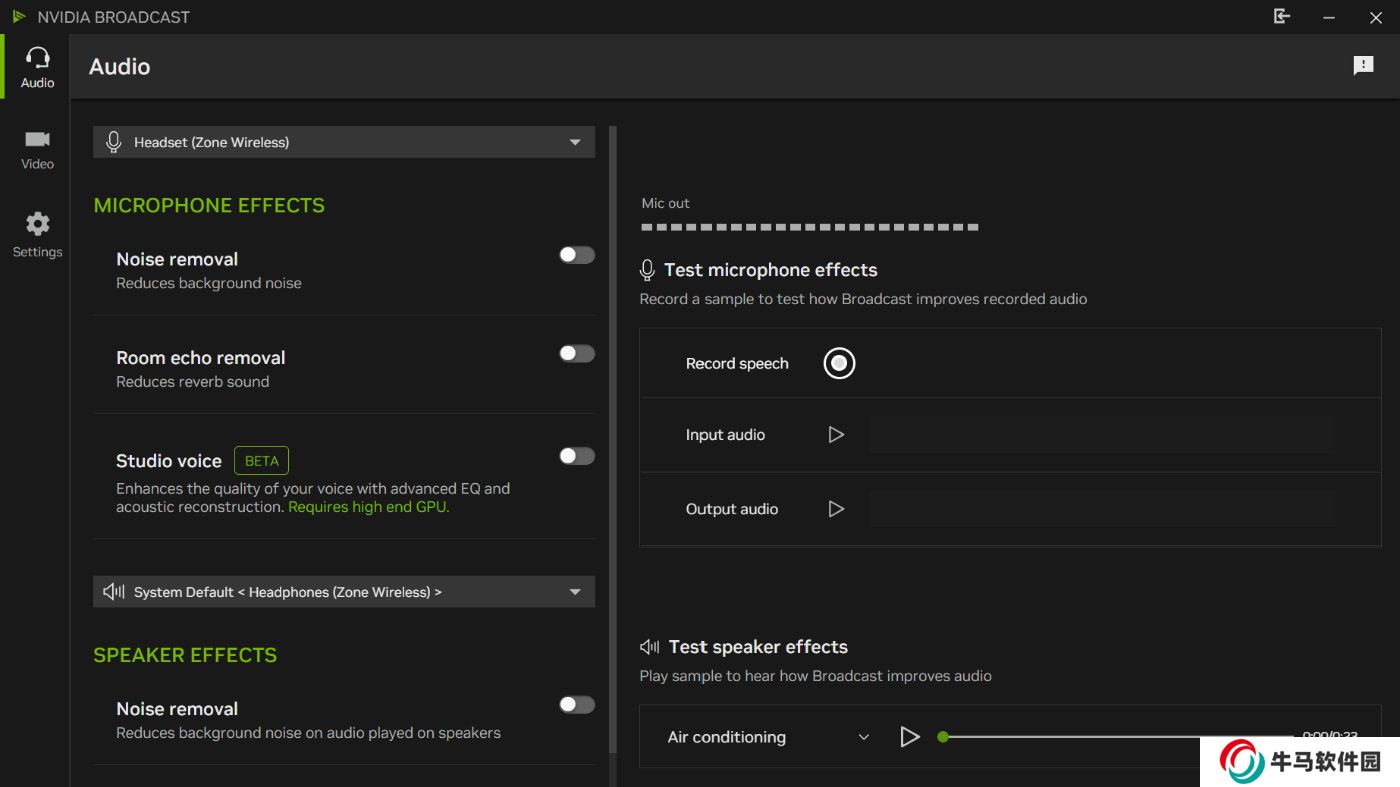
Task: Open the Audio tab in sidebar
Action: pyautogui.click(x=37, y=67)
